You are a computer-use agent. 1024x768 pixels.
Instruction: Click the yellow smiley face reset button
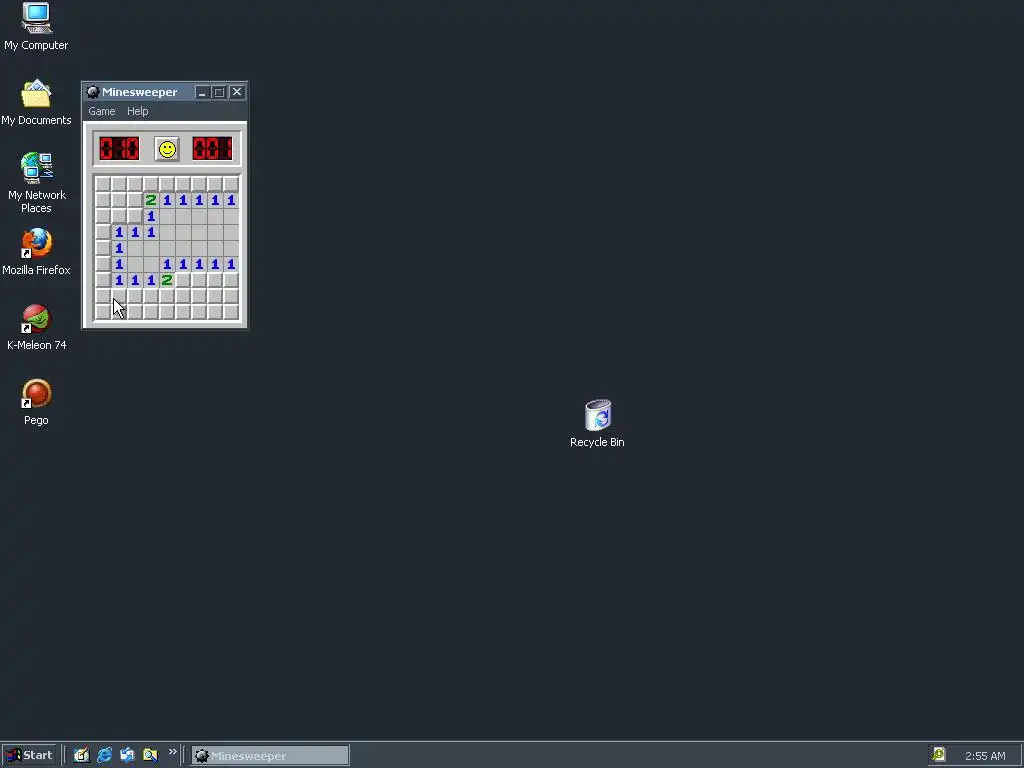coord(167,149)
